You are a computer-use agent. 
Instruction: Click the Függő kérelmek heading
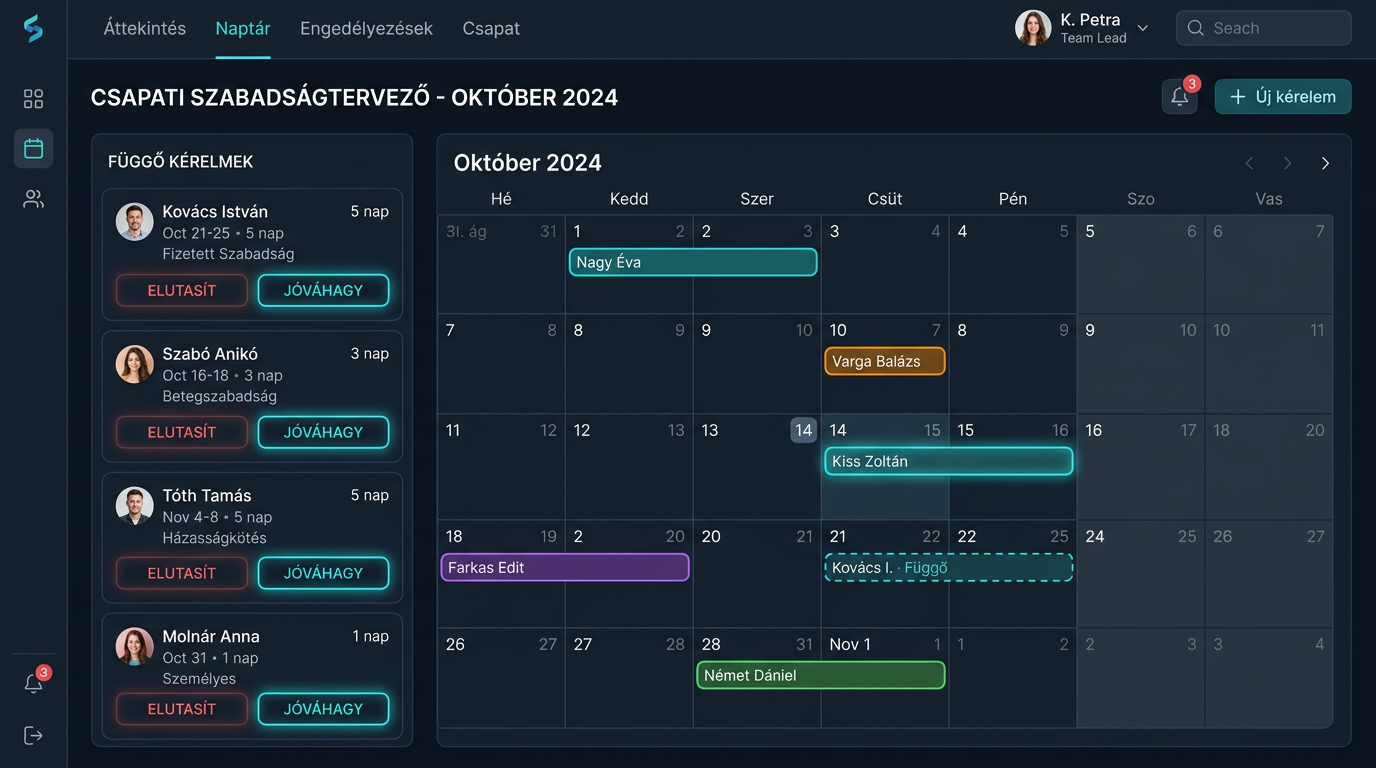pos(181,161)
